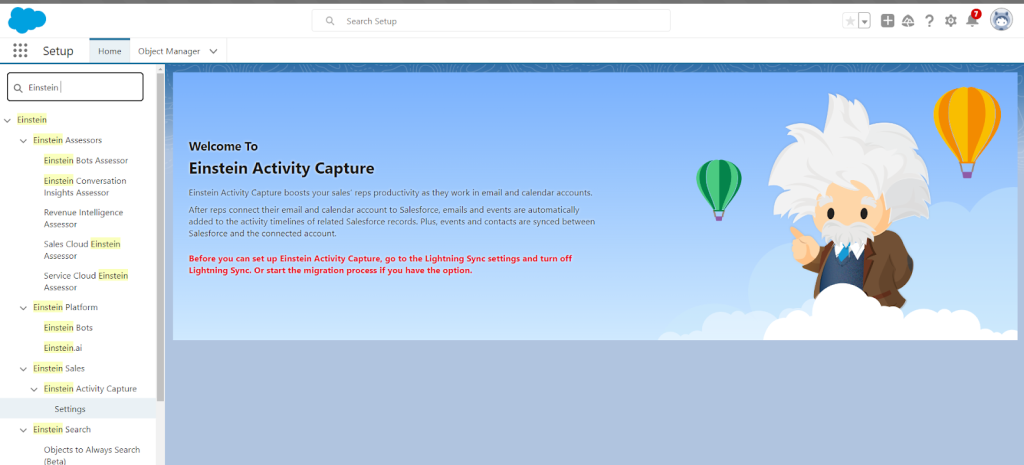
Task: Open the Global Actions plus icon
Action: tap(887, 21)
